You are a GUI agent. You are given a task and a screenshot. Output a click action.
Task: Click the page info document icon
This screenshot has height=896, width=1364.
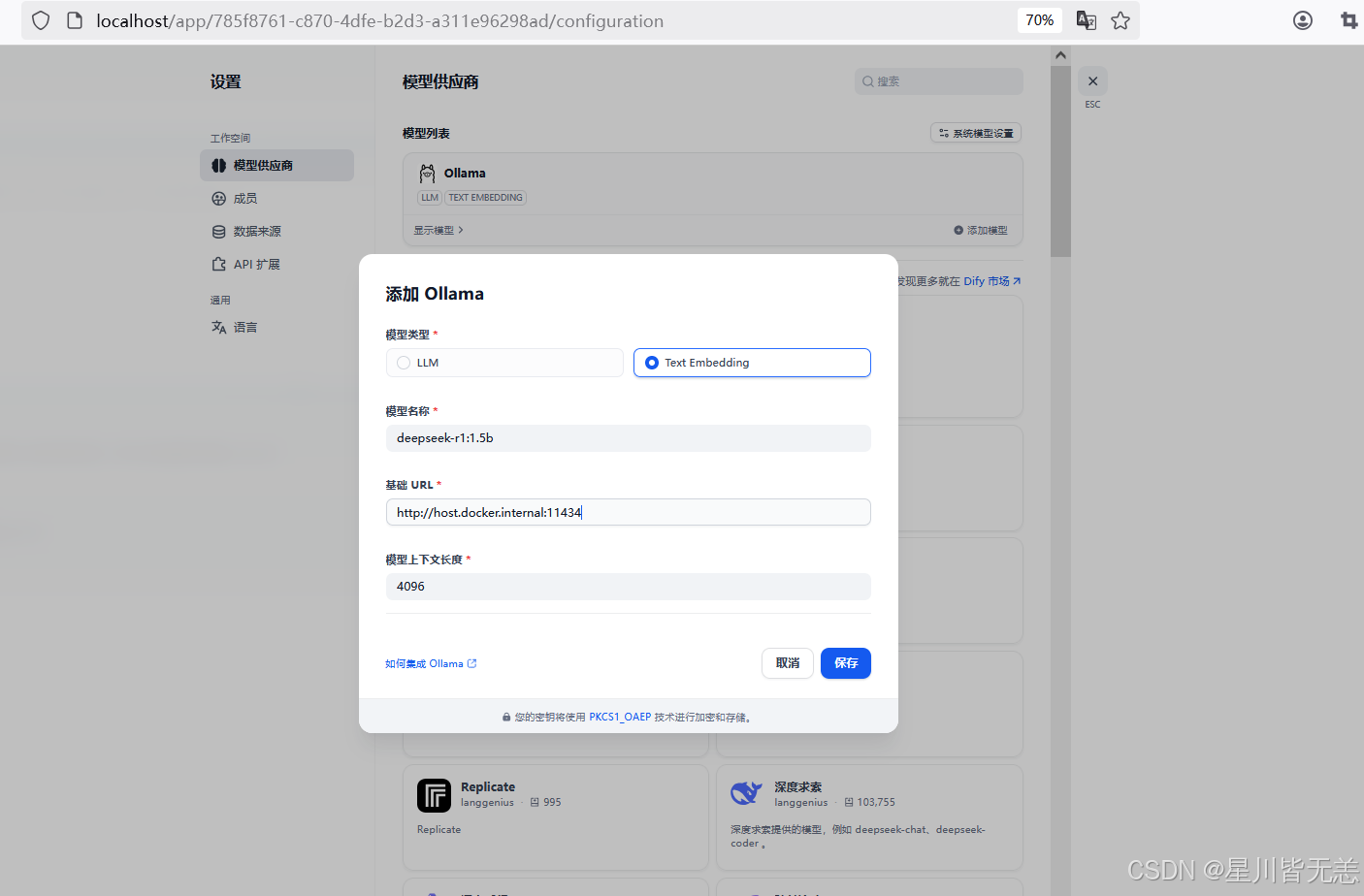tap(75, 20)
